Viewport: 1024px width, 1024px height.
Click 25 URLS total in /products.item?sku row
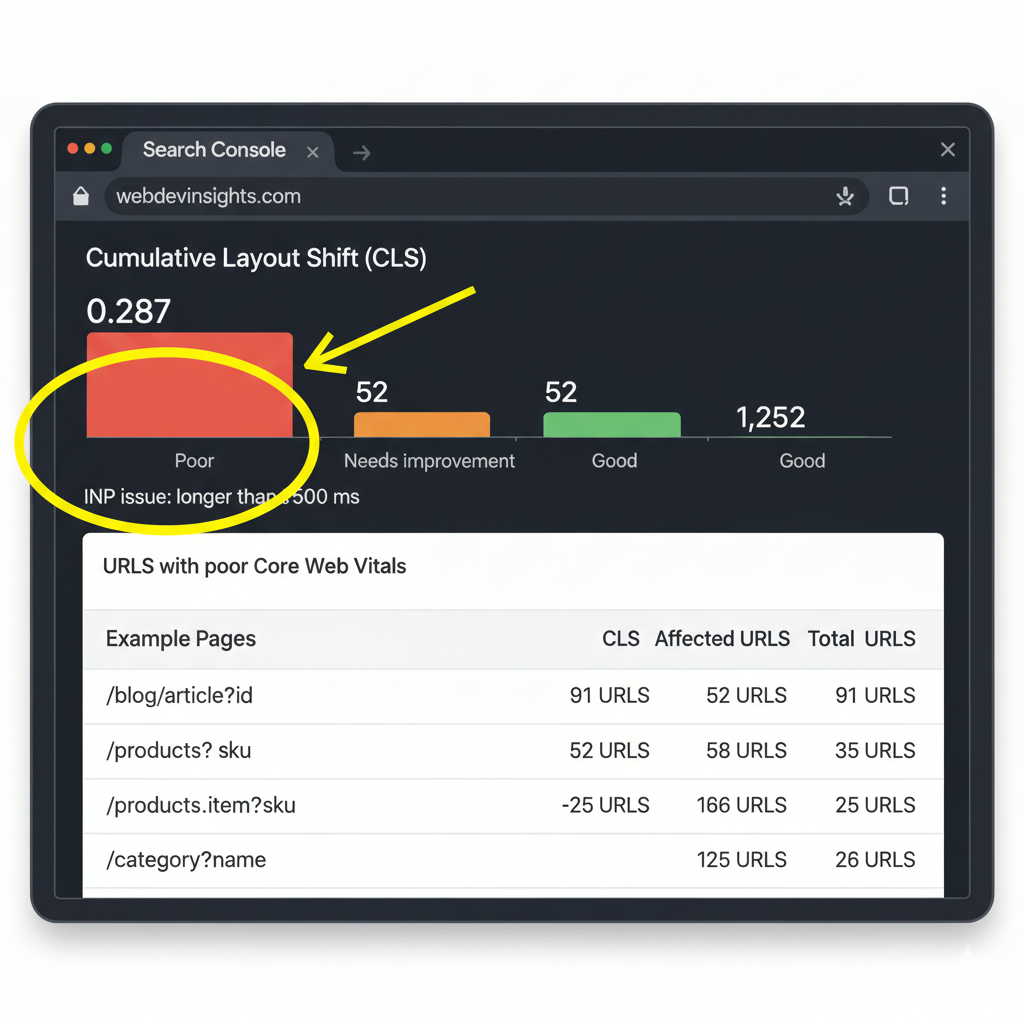coord(875,805)
